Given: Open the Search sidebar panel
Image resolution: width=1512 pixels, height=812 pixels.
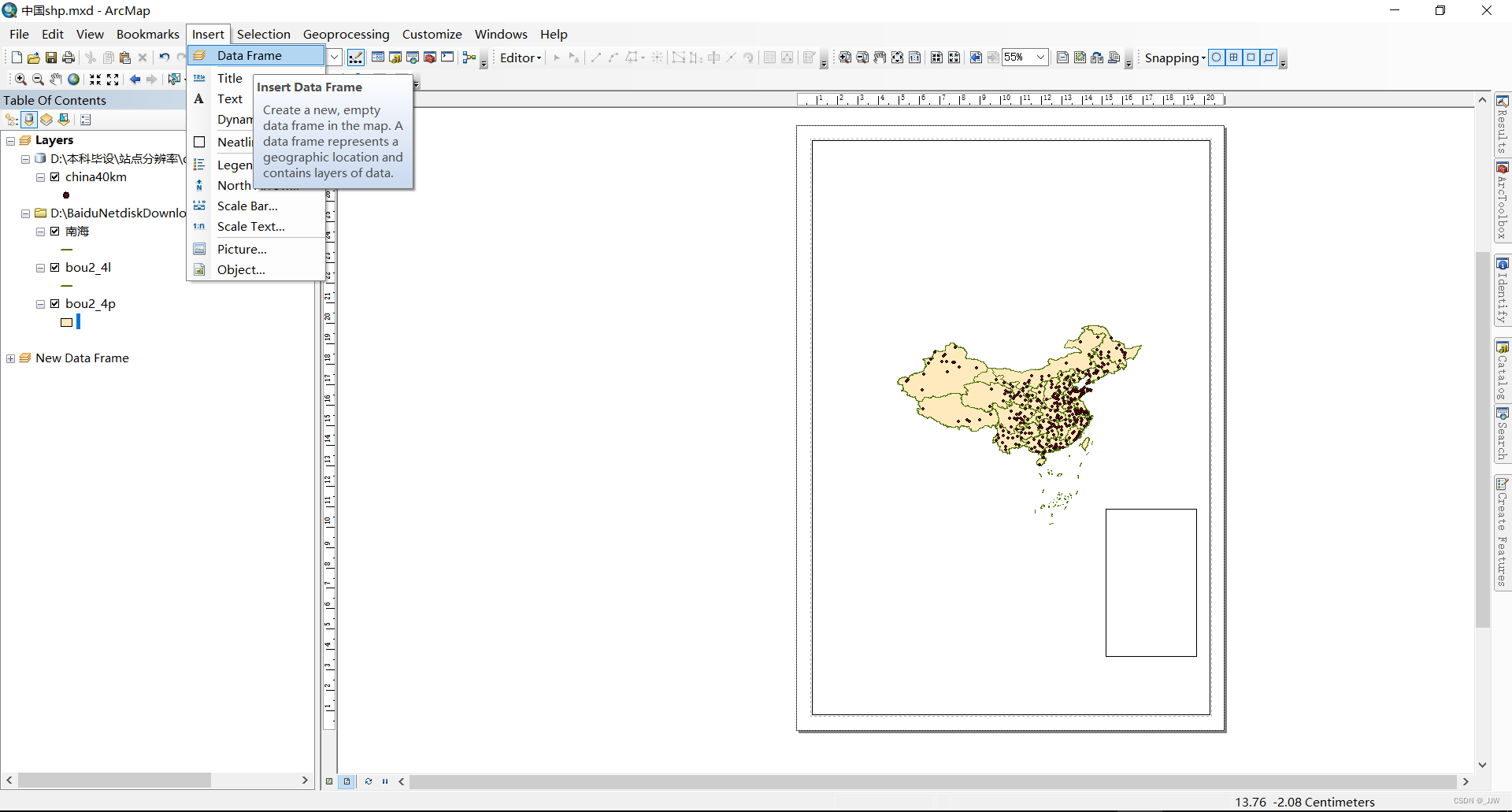Looking at the screenshot, I should point(1504,433).
